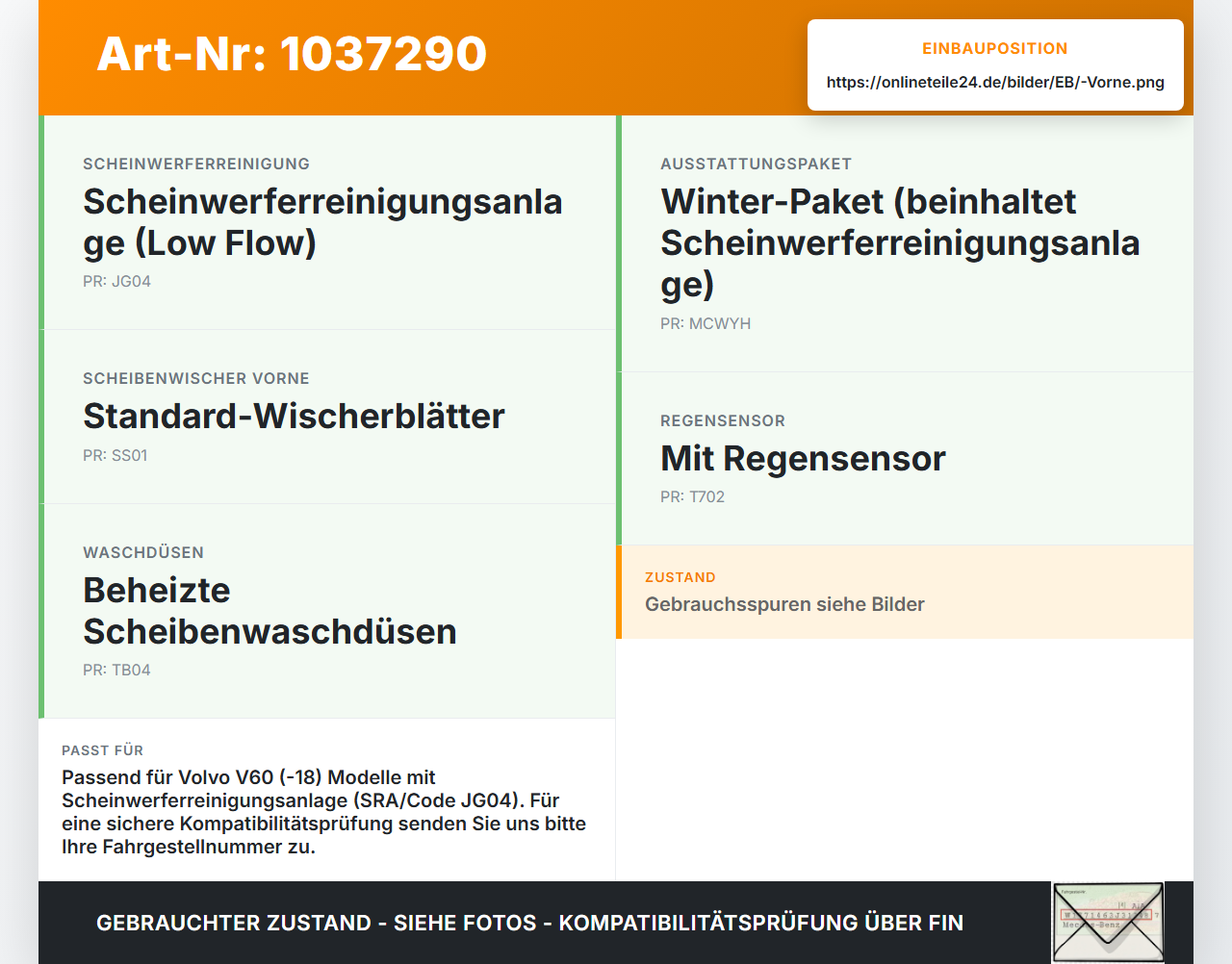
Task: Click the SCHEINWERFERREINIGUNG category label
Action: 196,164
